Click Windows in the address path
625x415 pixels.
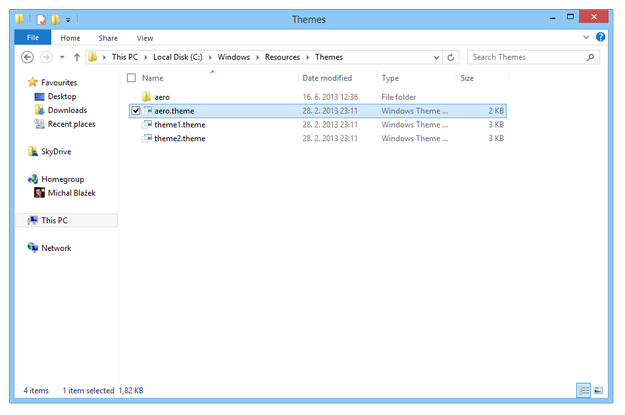pyautogui.click(x=234, y=57)
